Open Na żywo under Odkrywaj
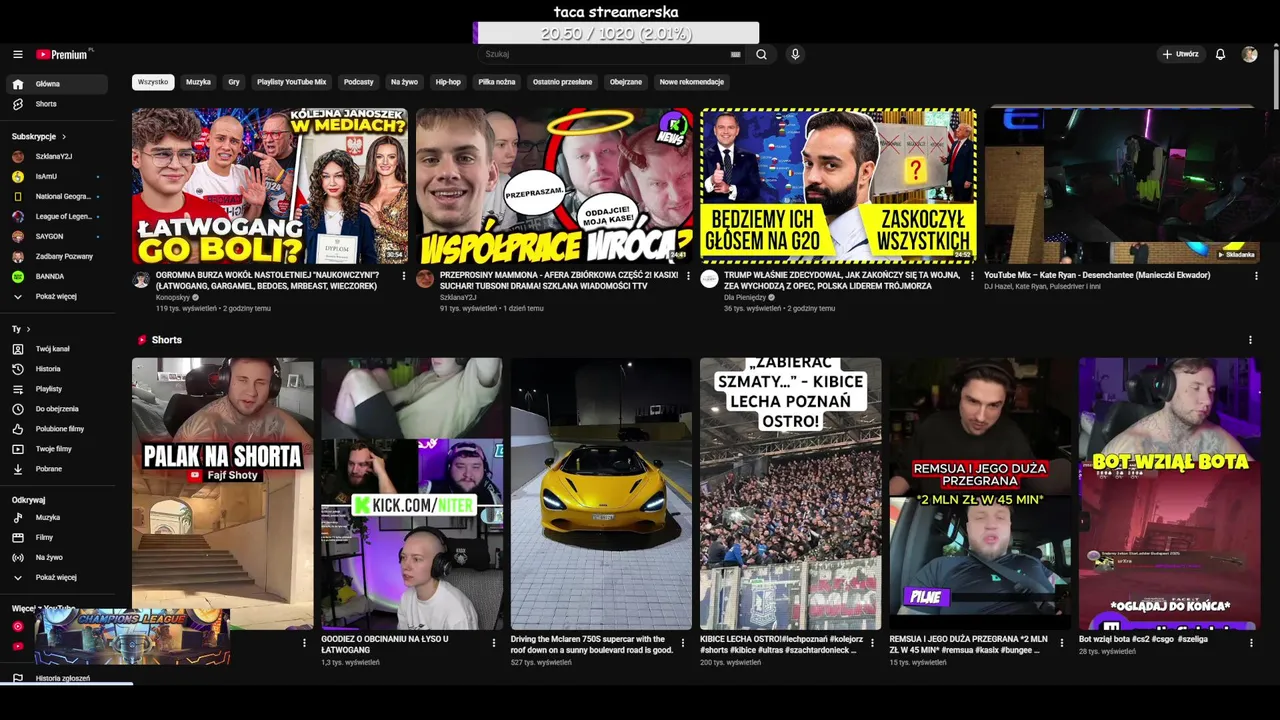The image size is (1280, 720). pos(57,557)
